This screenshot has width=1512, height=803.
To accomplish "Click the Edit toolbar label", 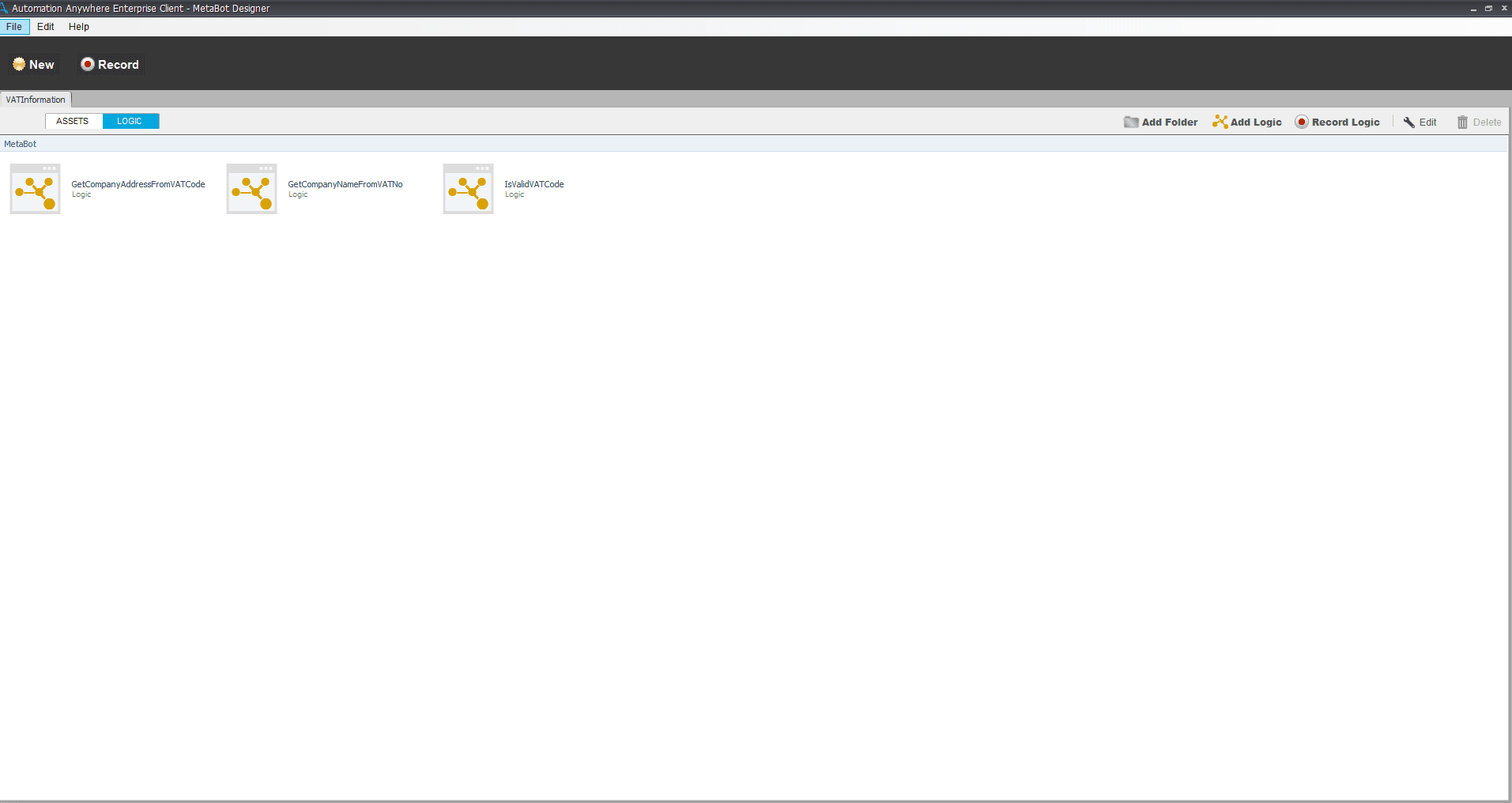I will [x=1427, y=122].
